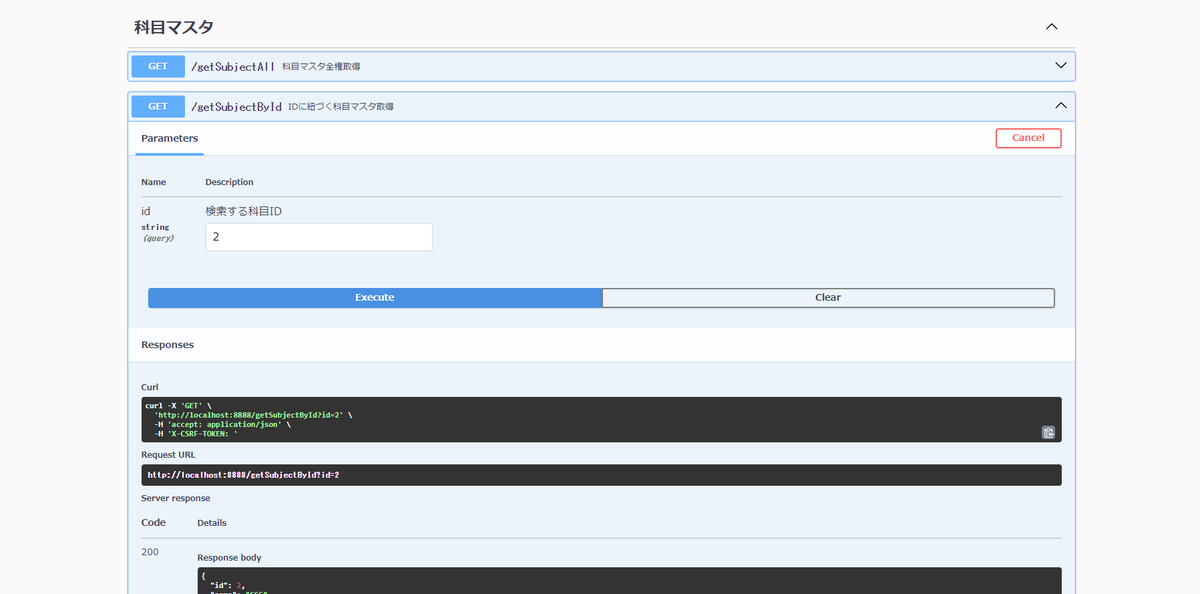This screenshot has width=1200, height=594.
Task: Expand the /getSubjectAll endpoint chevron
Action: coord(1061,66)
